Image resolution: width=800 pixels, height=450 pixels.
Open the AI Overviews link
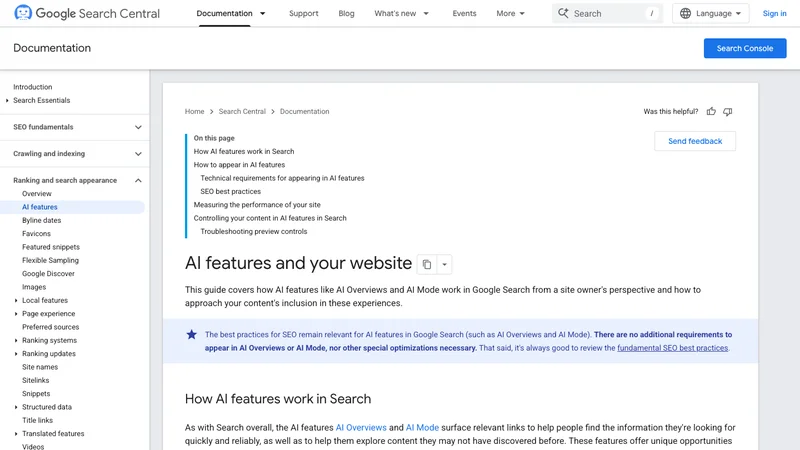tap(361, 428)
